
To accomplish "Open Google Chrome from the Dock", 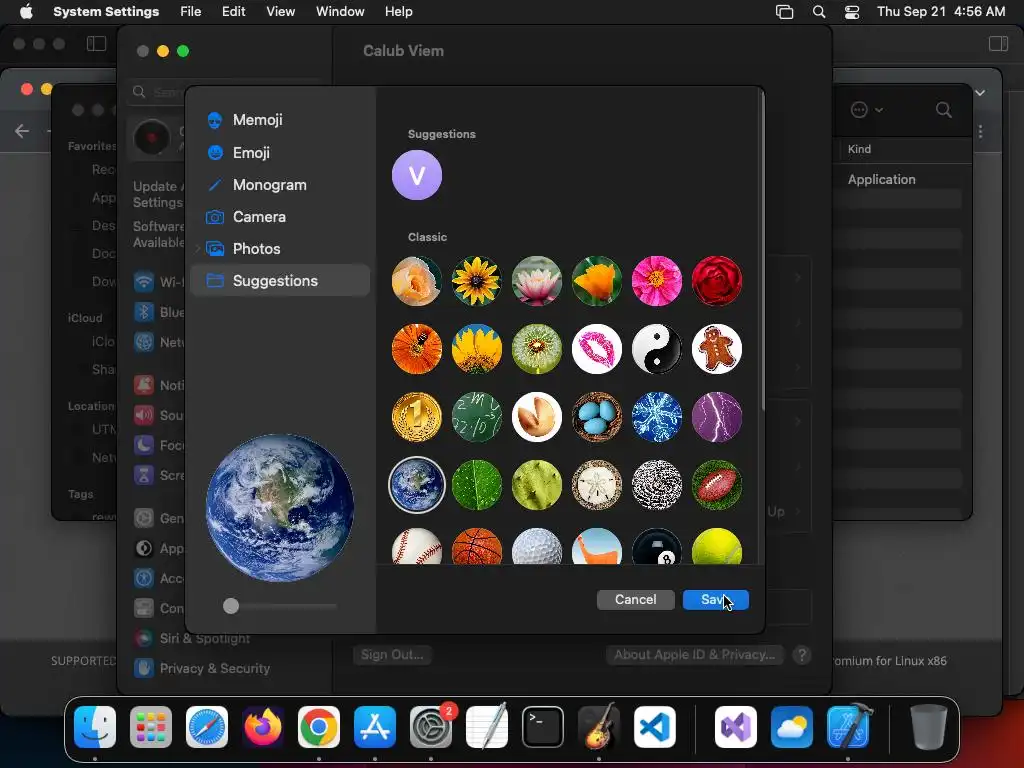I will [319, 727].
